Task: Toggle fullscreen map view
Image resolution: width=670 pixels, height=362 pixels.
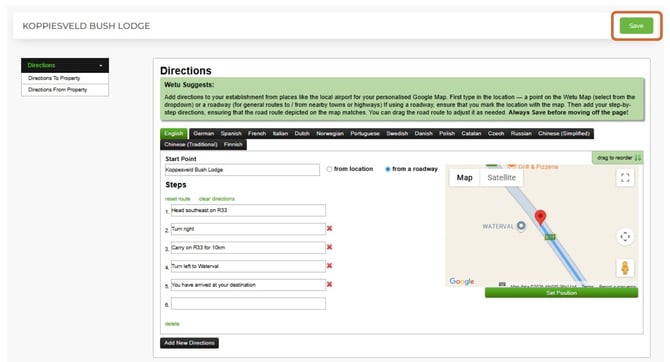Action: [625, 178]
